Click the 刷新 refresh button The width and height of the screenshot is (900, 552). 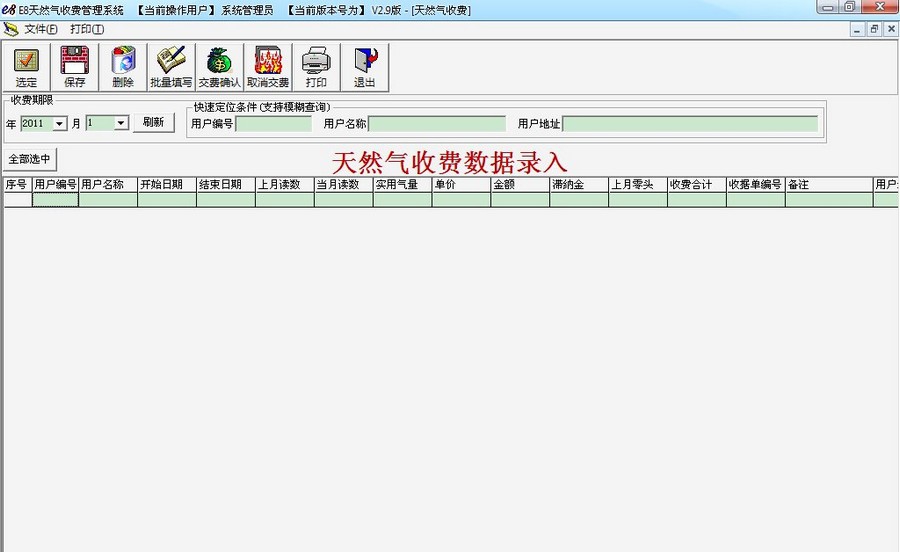(153, 122)
